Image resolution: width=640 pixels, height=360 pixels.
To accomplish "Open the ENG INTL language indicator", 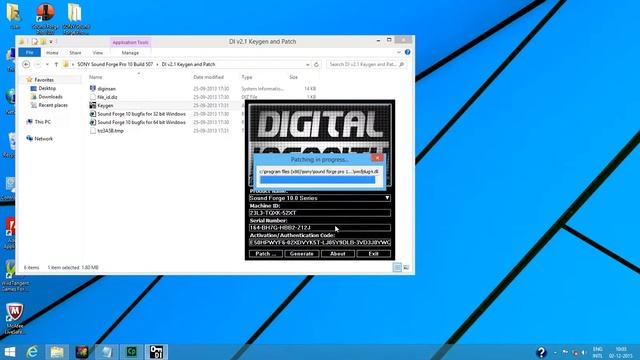I will tap(598, 352).
